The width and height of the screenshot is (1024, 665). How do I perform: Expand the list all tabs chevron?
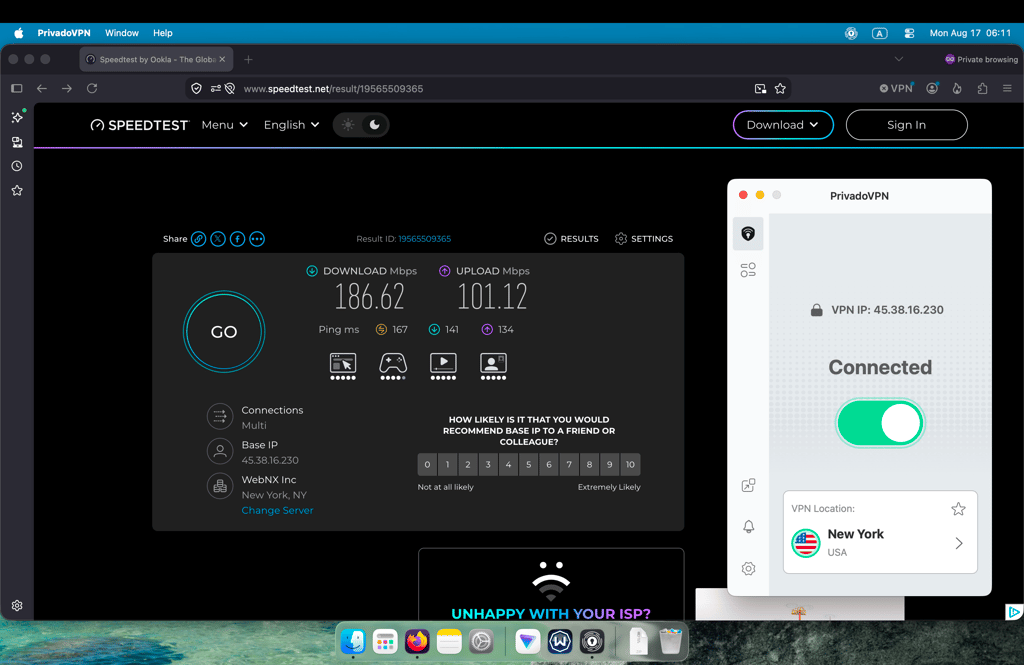[x=899, y=59]
